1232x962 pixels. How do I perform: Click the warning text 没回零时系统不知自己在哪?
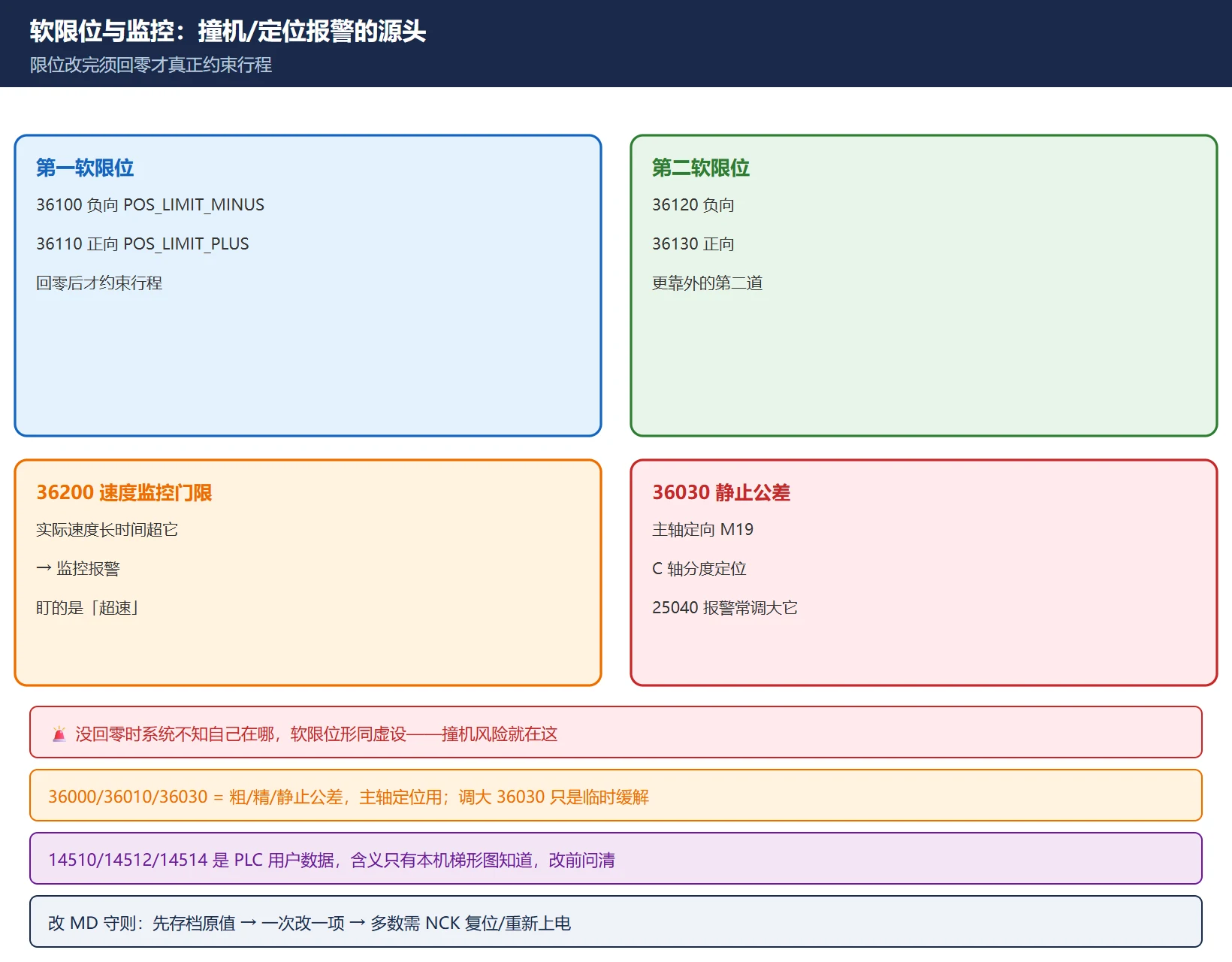(175, 734)
